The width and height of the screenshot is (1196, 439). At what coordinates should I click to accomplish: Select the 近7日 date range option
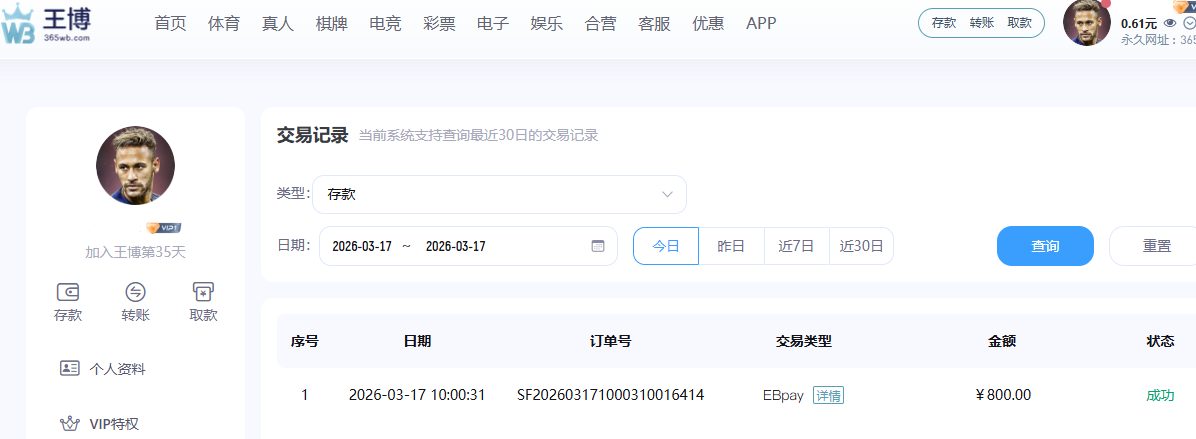(796, 246)
